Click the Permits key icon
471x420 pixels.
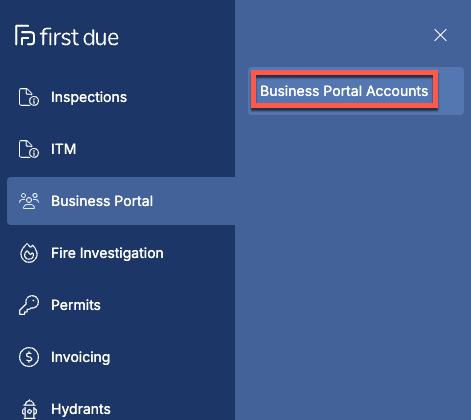pos(29,305)
